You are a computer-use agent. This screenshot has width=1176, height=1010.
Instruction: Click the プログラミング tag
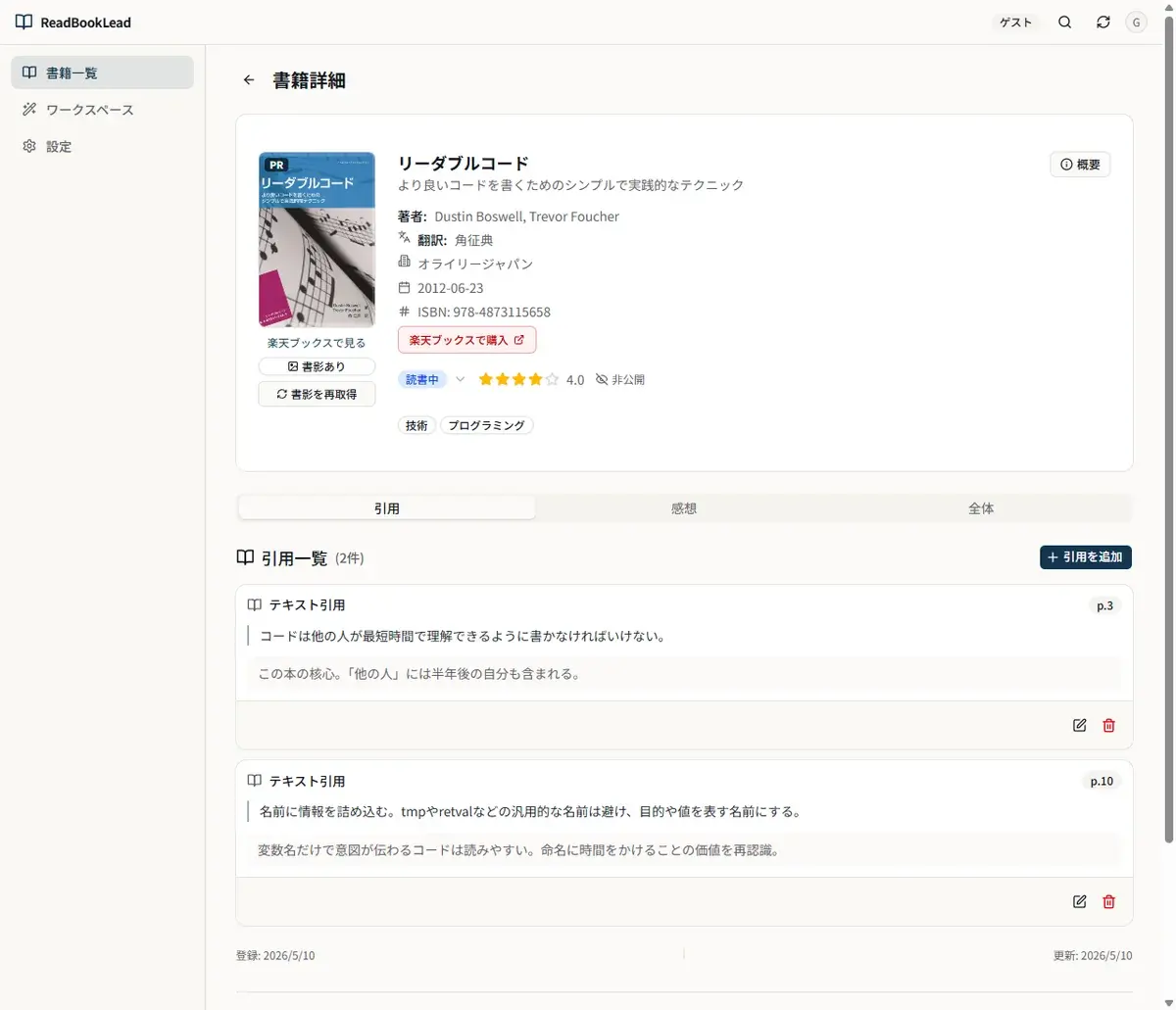coord(487,425)
